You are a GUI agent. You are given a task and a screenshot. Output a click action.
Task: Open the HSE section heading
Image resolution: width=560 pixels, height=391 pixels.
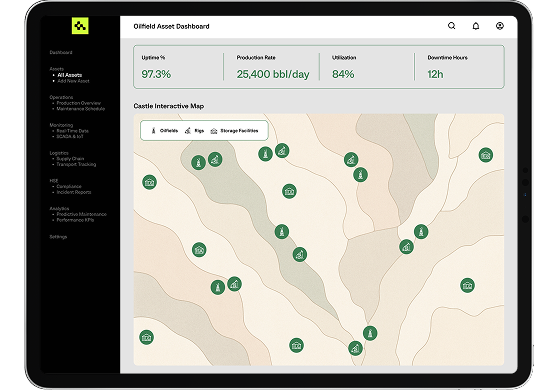point(54,181)
